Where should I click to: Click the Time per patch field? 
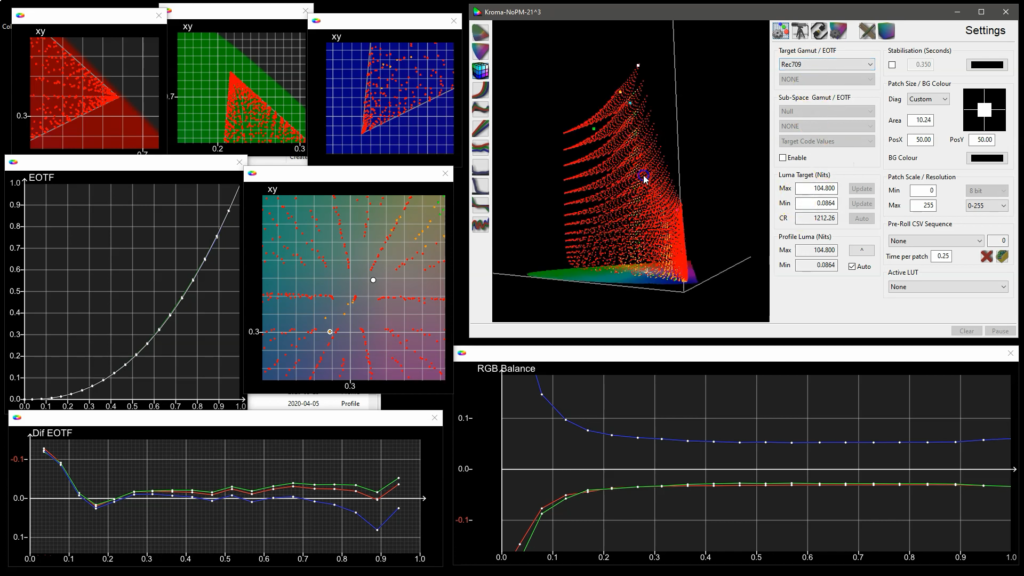coord(942,256)
